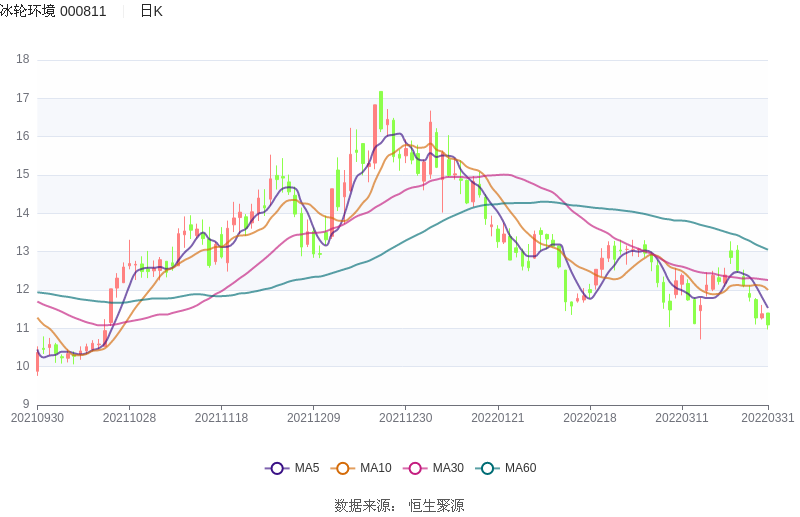Screen dimensions: 800x517
Task: Click the 20211118 date tick label
Action: coord(221,418)
